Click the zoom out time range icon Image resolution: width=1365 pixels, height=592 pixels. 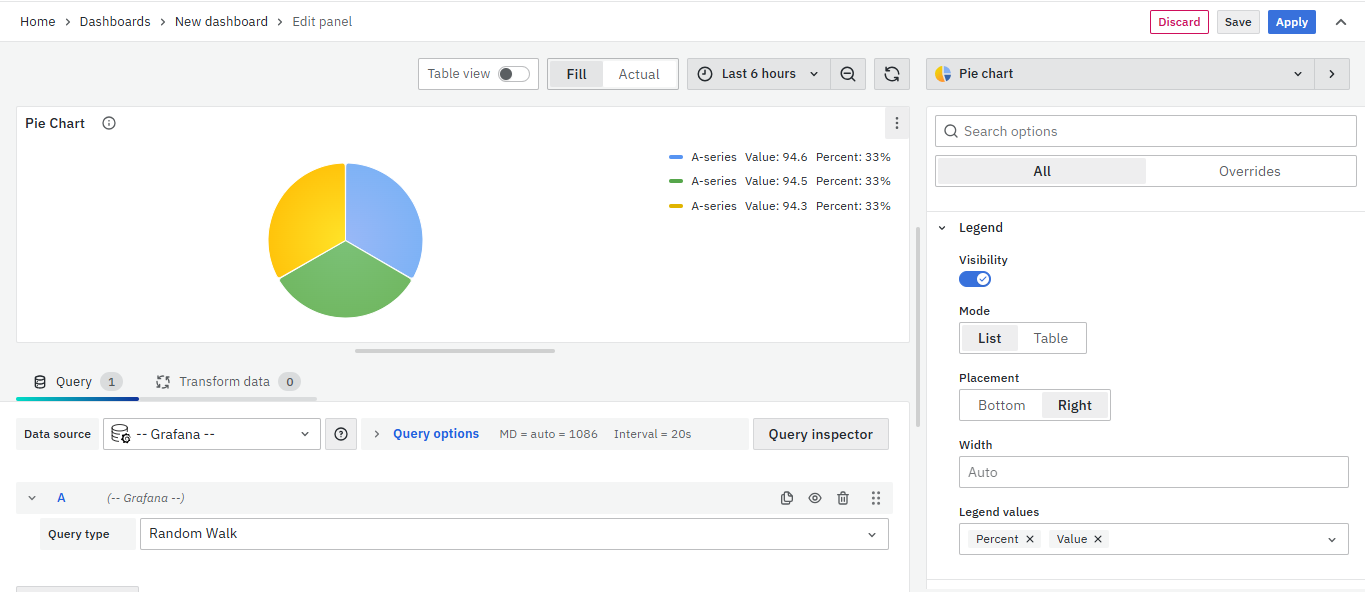(848, 74)
